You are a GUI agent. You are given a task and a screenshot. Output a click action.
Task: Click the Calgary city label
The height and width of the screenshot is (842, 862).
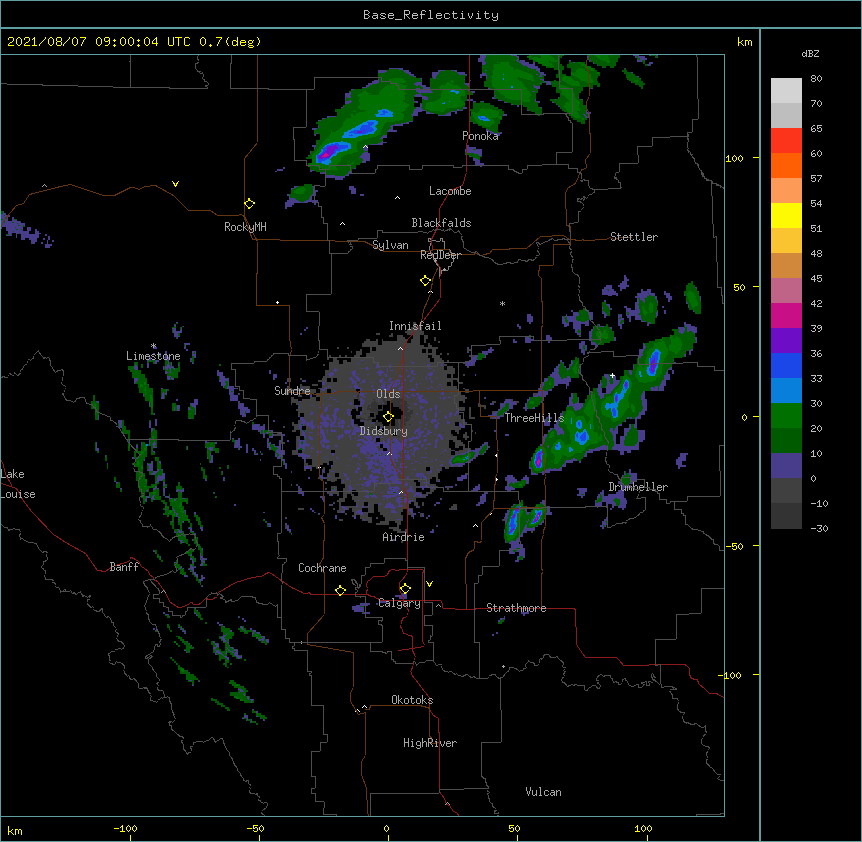click(400, 603)
